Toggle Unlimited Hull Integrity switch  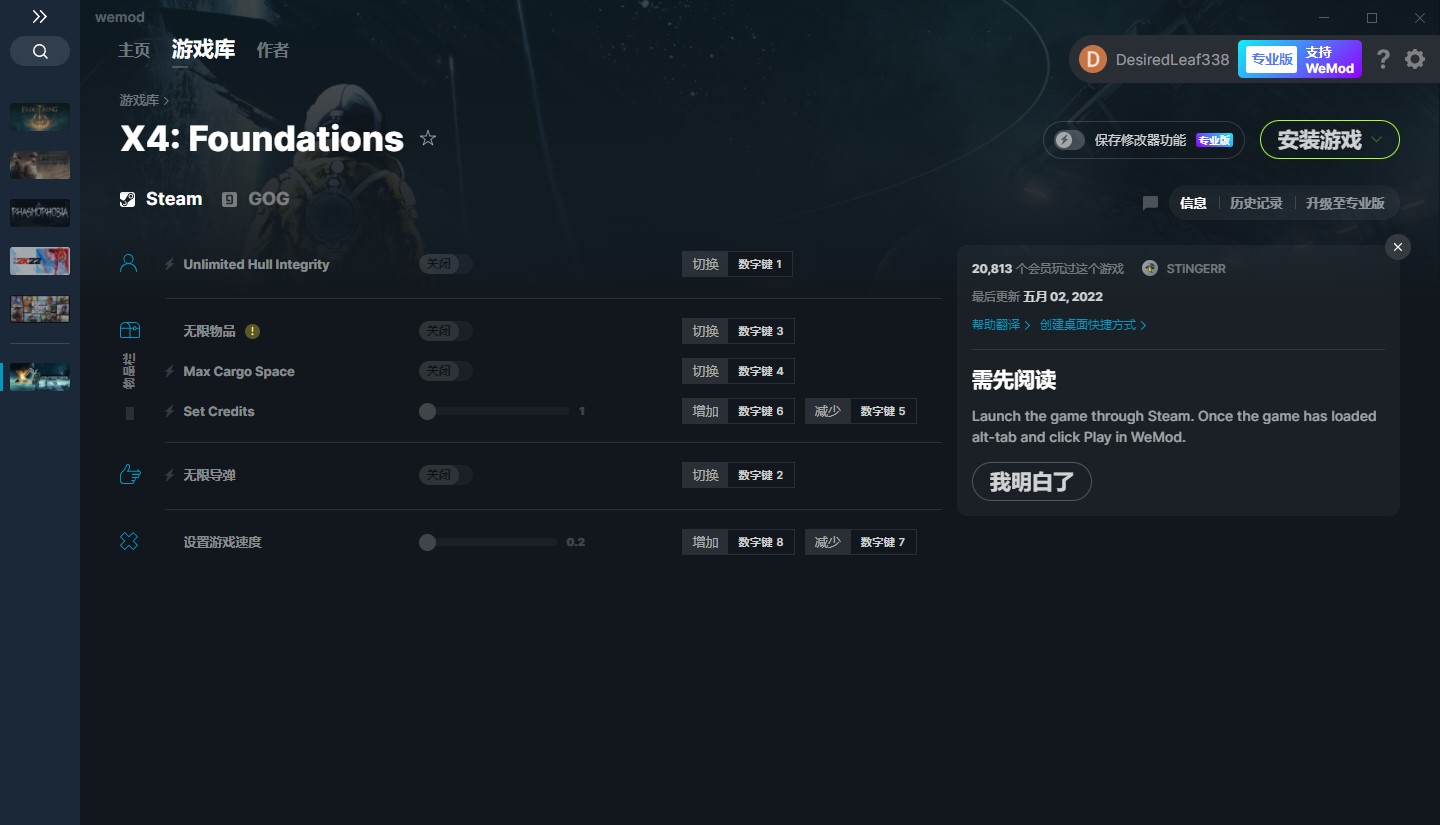click(445, 264)
